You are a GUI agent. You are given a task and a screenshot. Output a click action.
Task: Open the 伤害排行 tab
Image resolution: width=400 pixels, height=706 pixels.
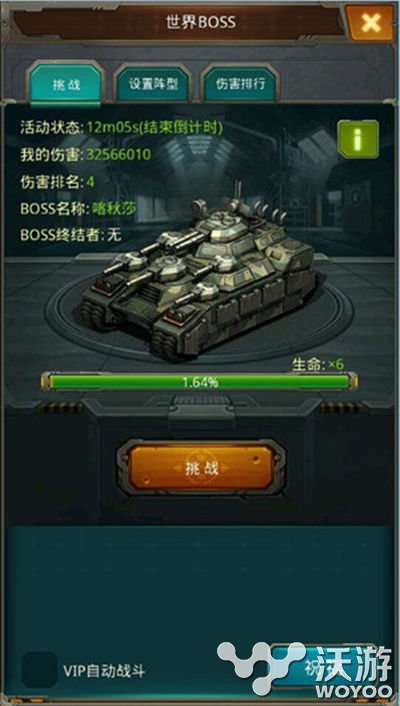click(240, 84)
